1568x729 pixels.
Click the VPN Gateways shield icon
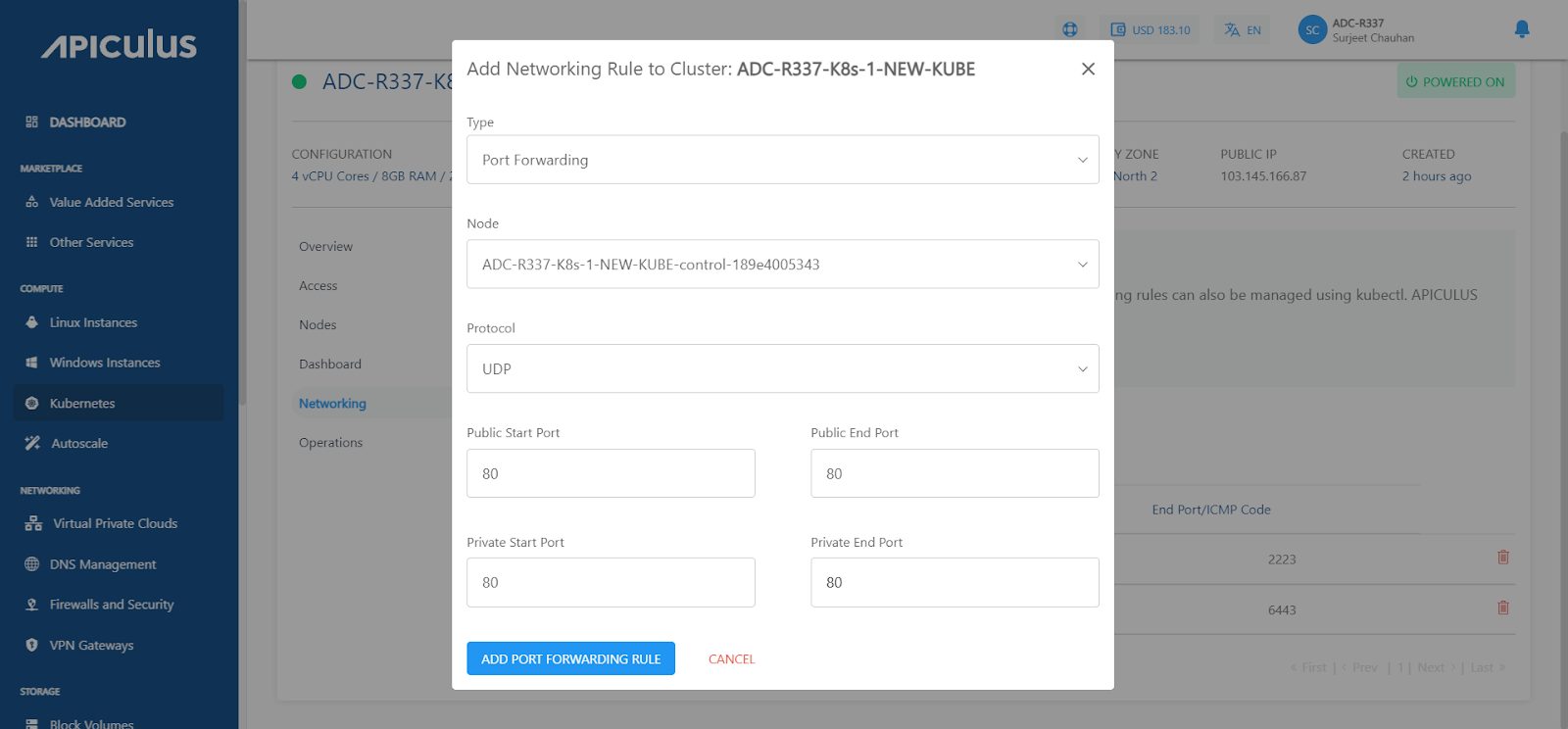click(x=31, y=645)
